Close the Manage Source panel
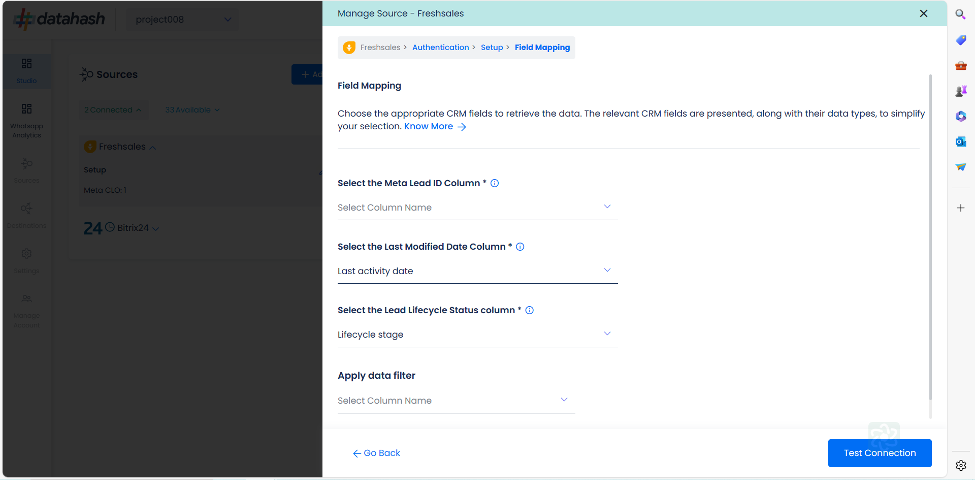 click(x=923, y=13)
